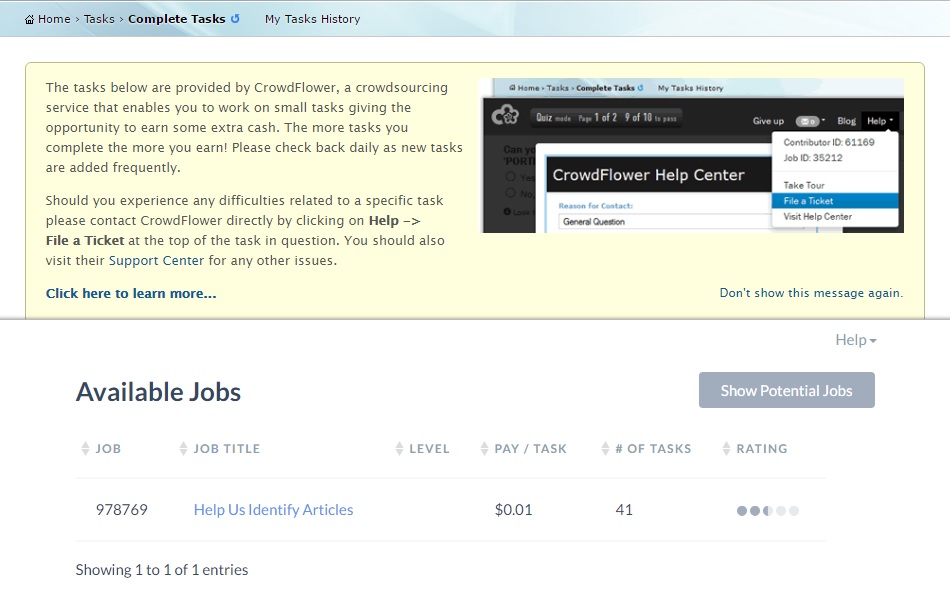950x610 pixels.
Task: Sort by JOB TITLE column arrows icon
Action: point(184,448)
